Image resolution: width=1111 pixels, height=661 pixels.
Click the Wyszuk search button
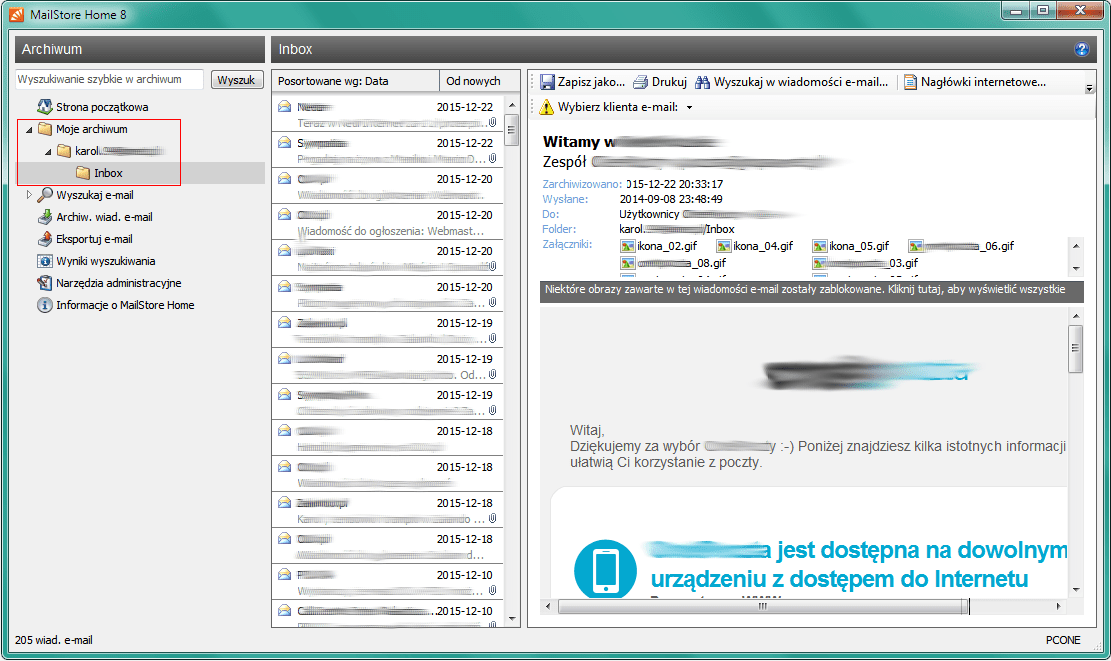(x=237, y=80)
